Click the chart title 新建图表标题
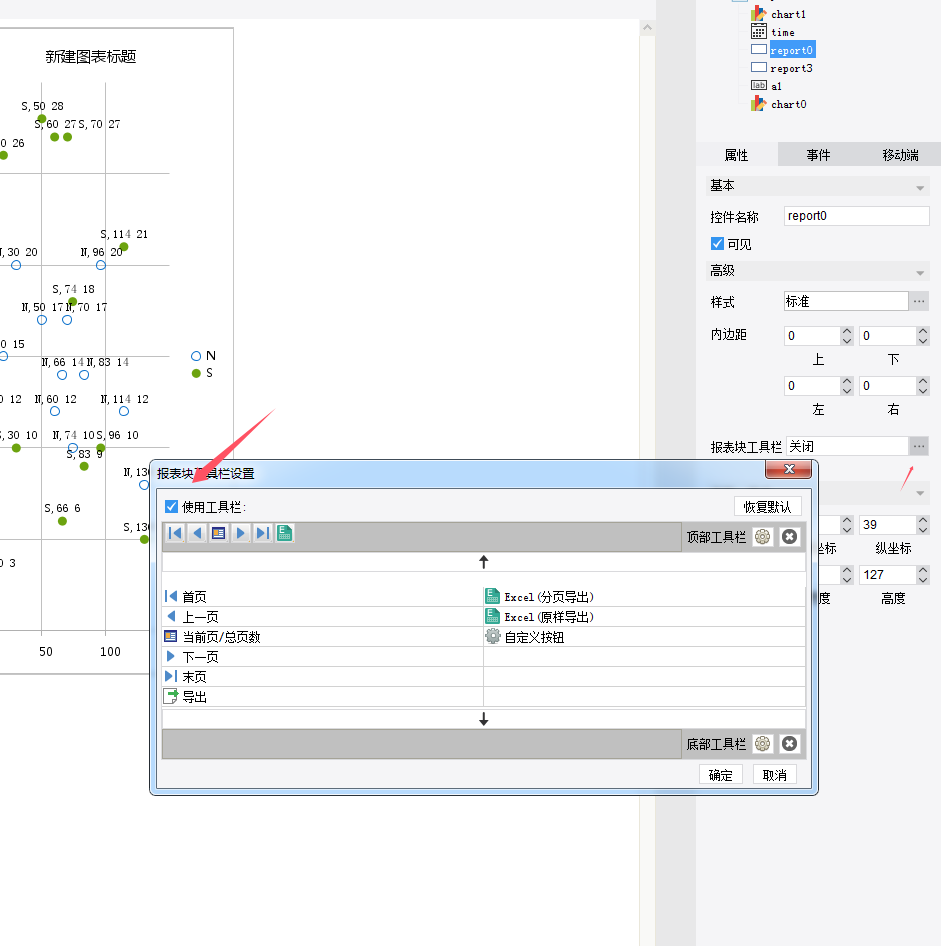The height and width of the screenshot is (946, 941). point(90,57)
